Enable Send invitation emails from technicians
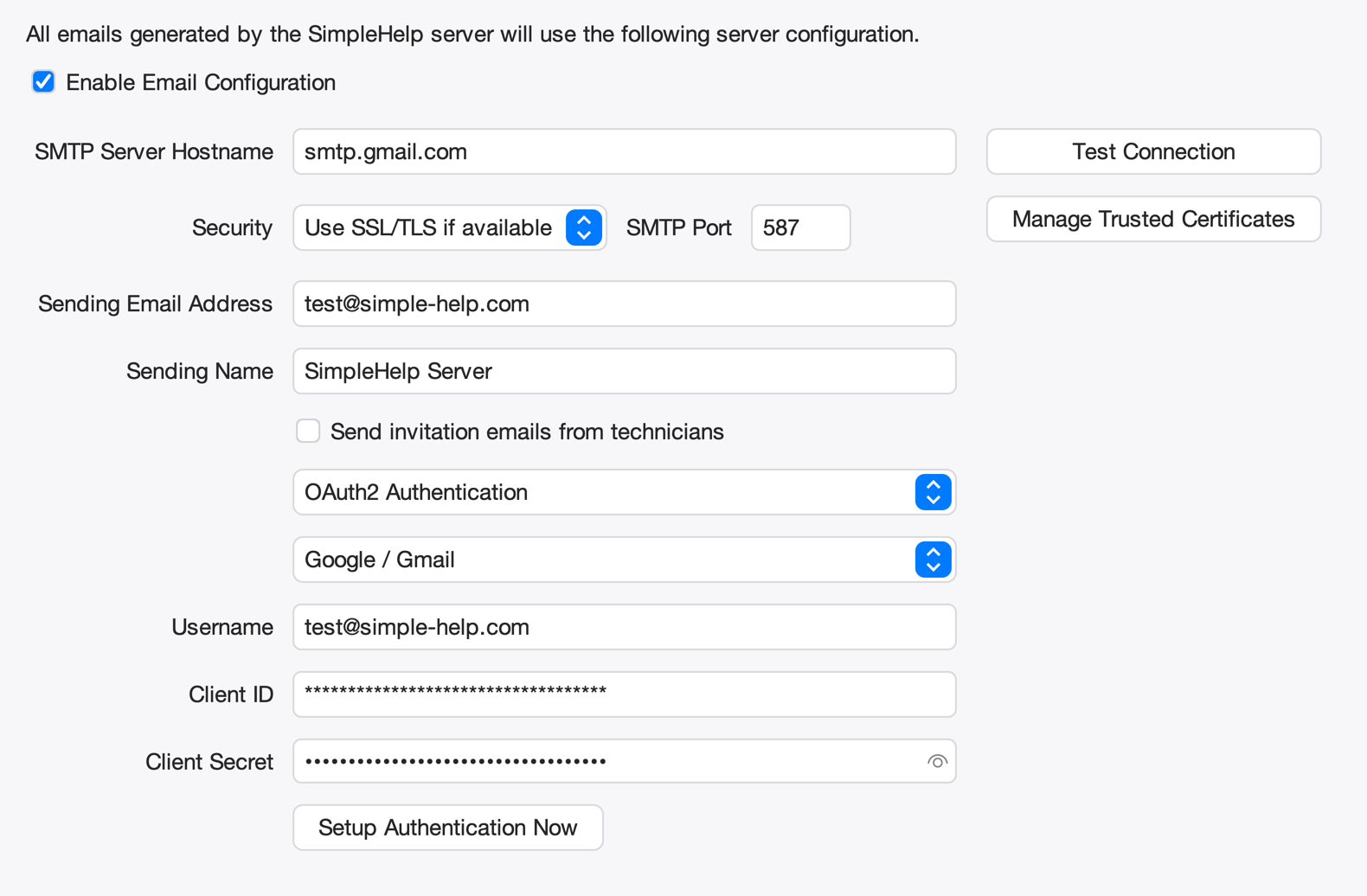Screen dimensions: 1367x896 click(308, 431)
